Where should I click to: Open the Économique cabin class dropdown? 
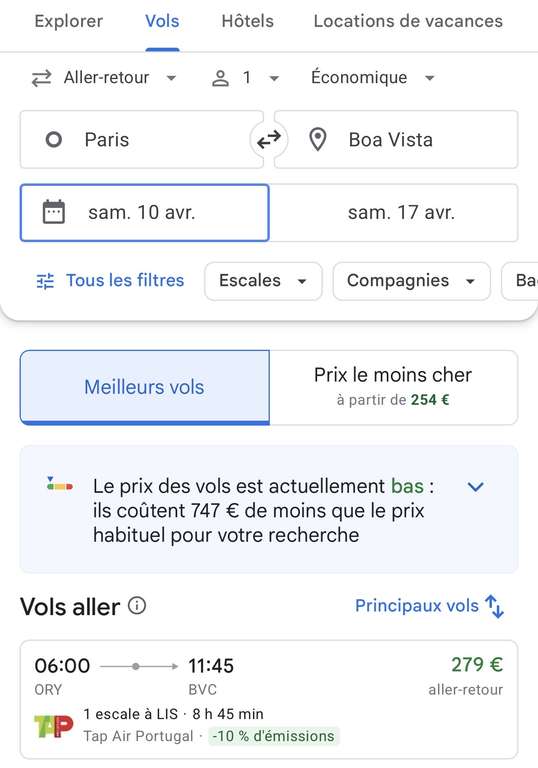pos(372,78)
